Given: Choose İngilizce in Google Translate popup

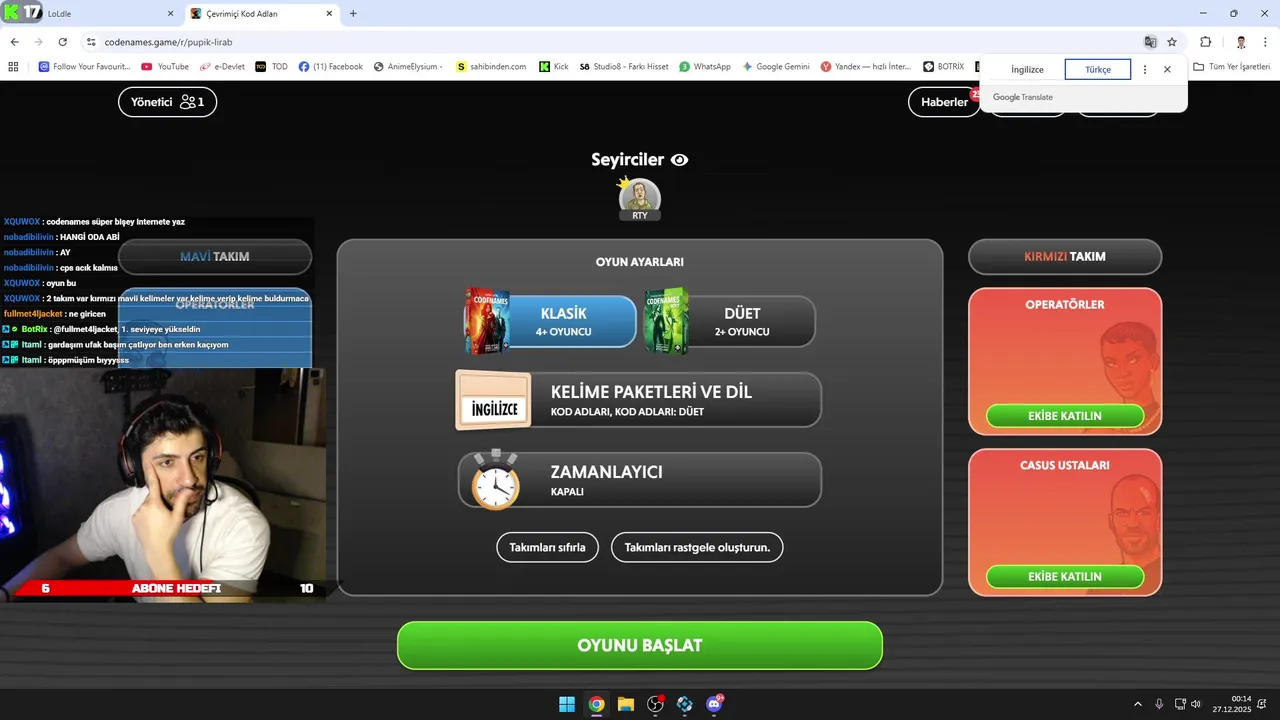Looking at the screenshot, I should click(x=1027, y=70).
